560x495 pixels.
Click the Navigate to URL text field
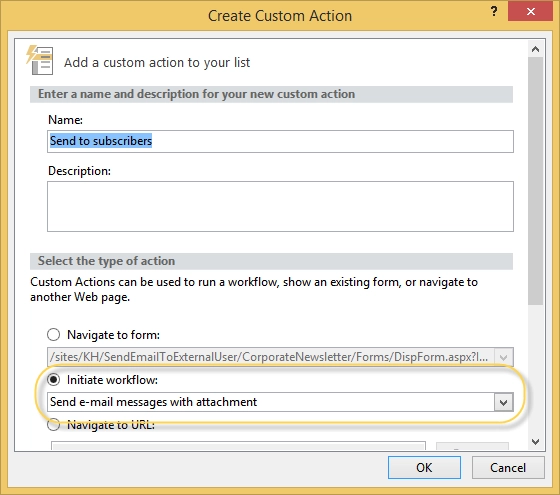(238, 445)
